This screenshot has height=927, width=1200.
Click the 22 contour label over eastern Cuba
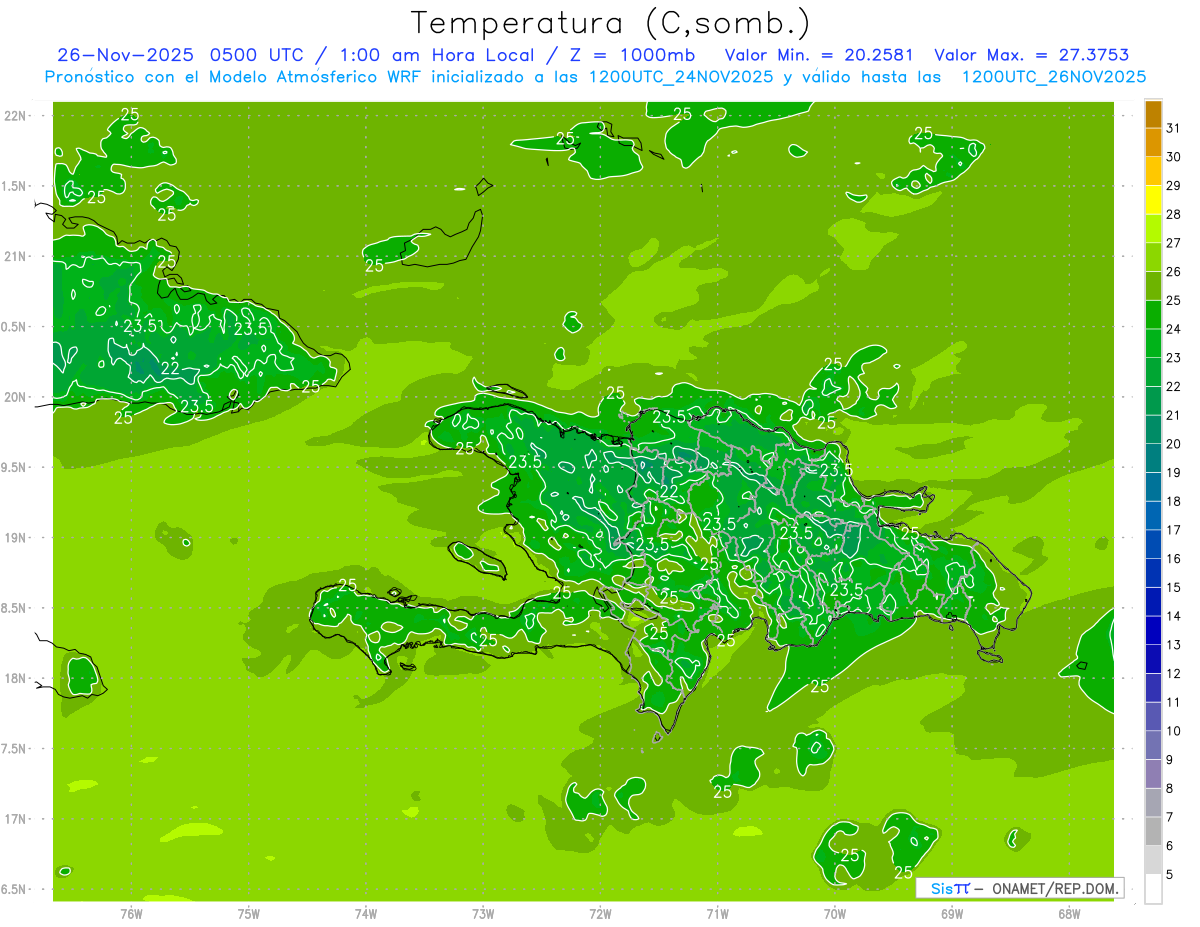point(170,368)
